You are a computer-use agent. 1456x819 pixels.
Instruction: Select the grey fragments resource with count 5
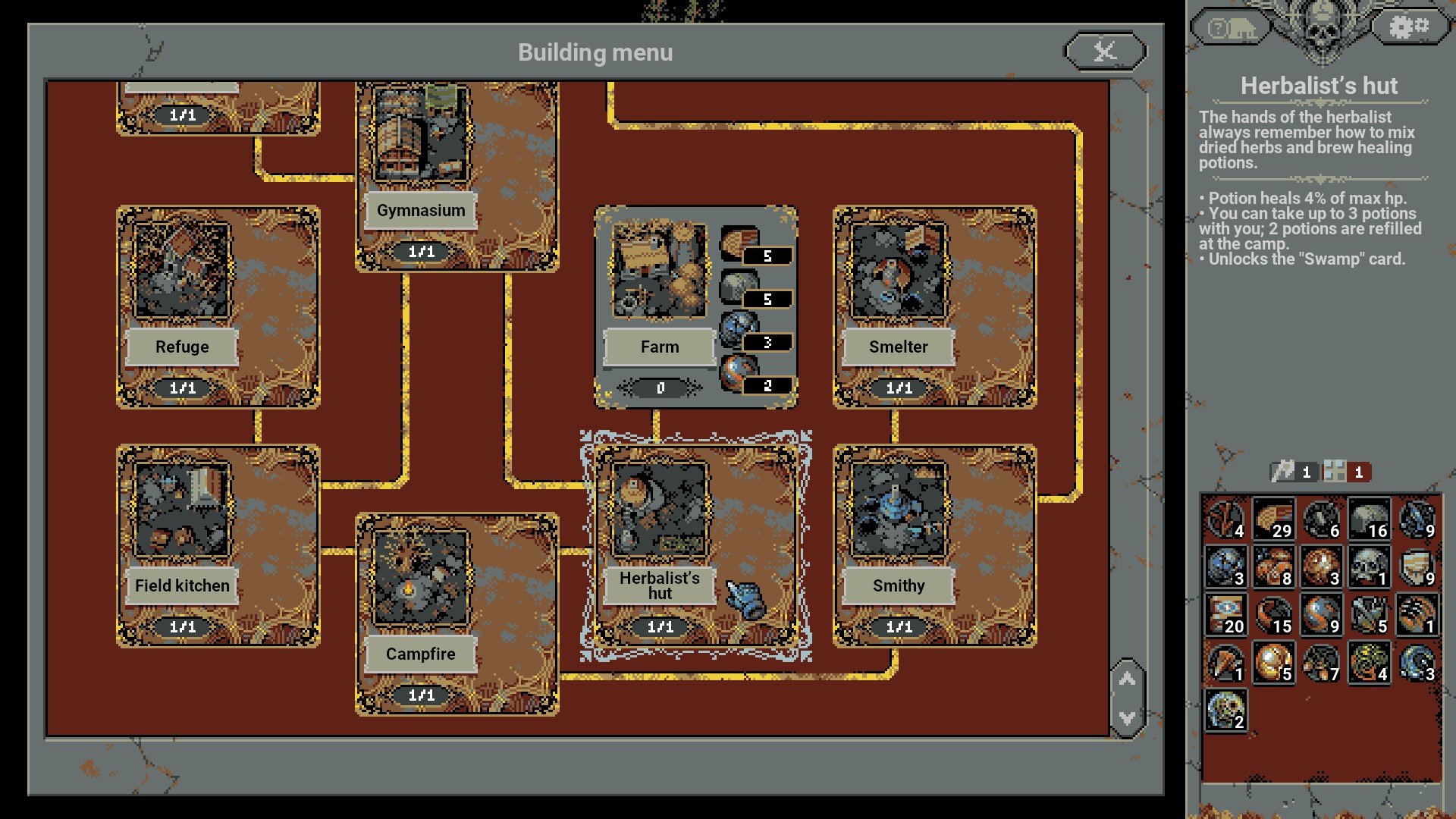[x=1370, y=614]
